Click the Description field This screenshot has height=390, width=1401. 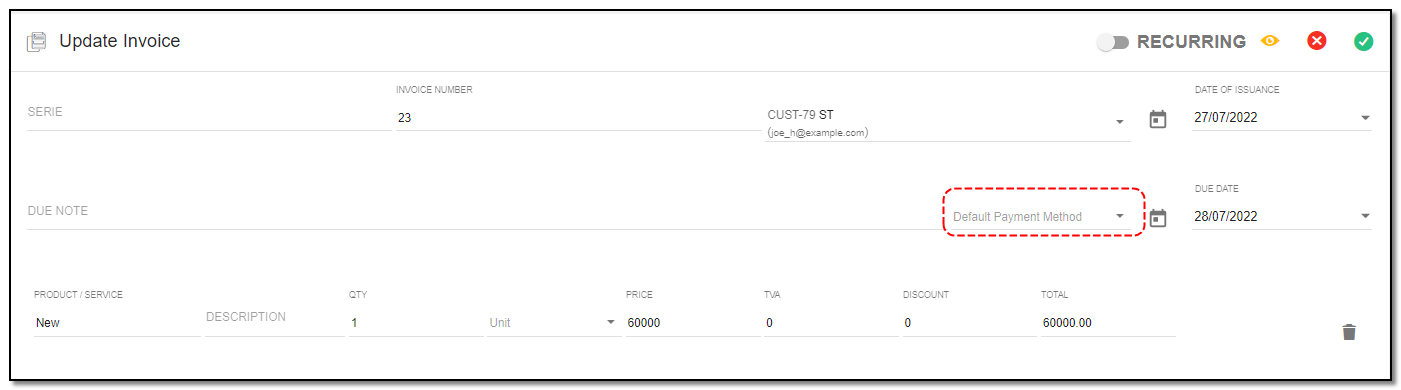click(x=275, y=318)
